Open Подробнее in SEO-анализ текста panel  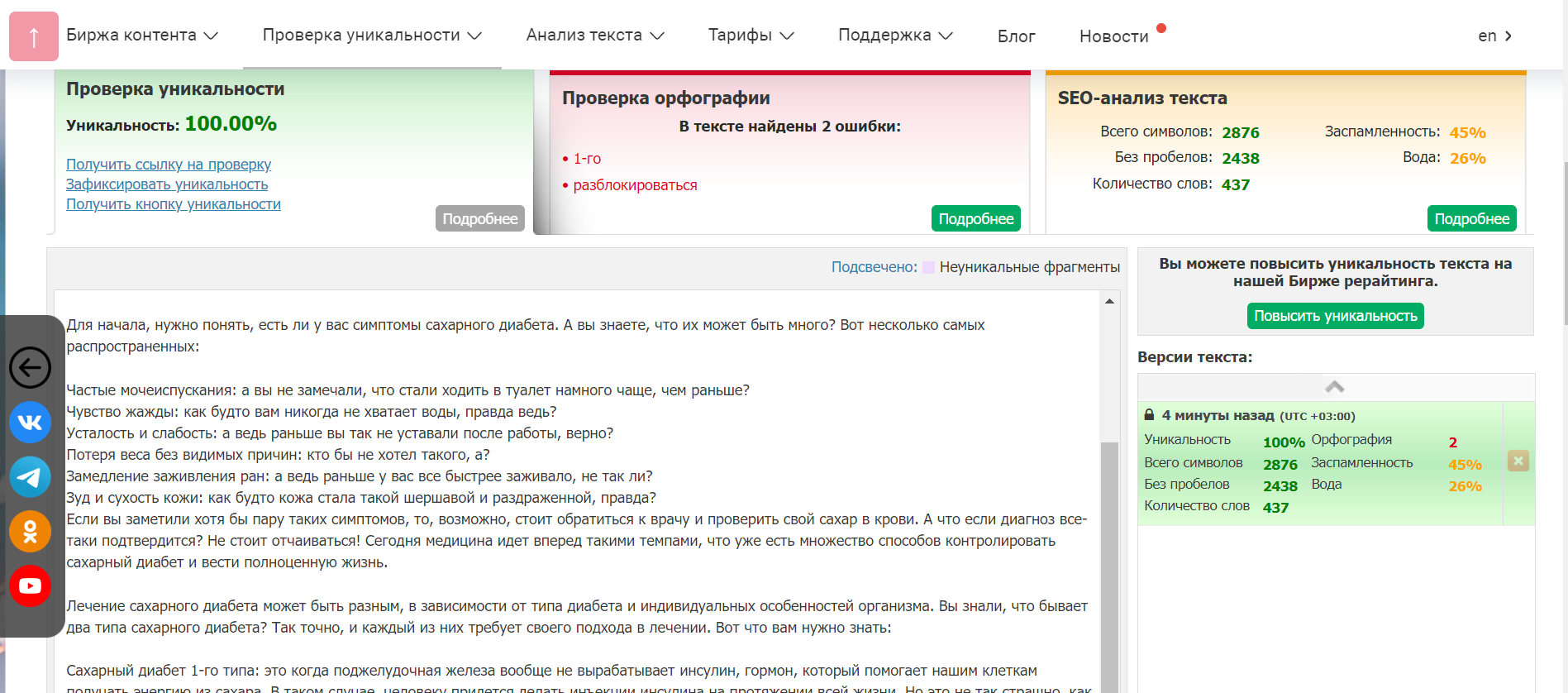coord(1471,219)
